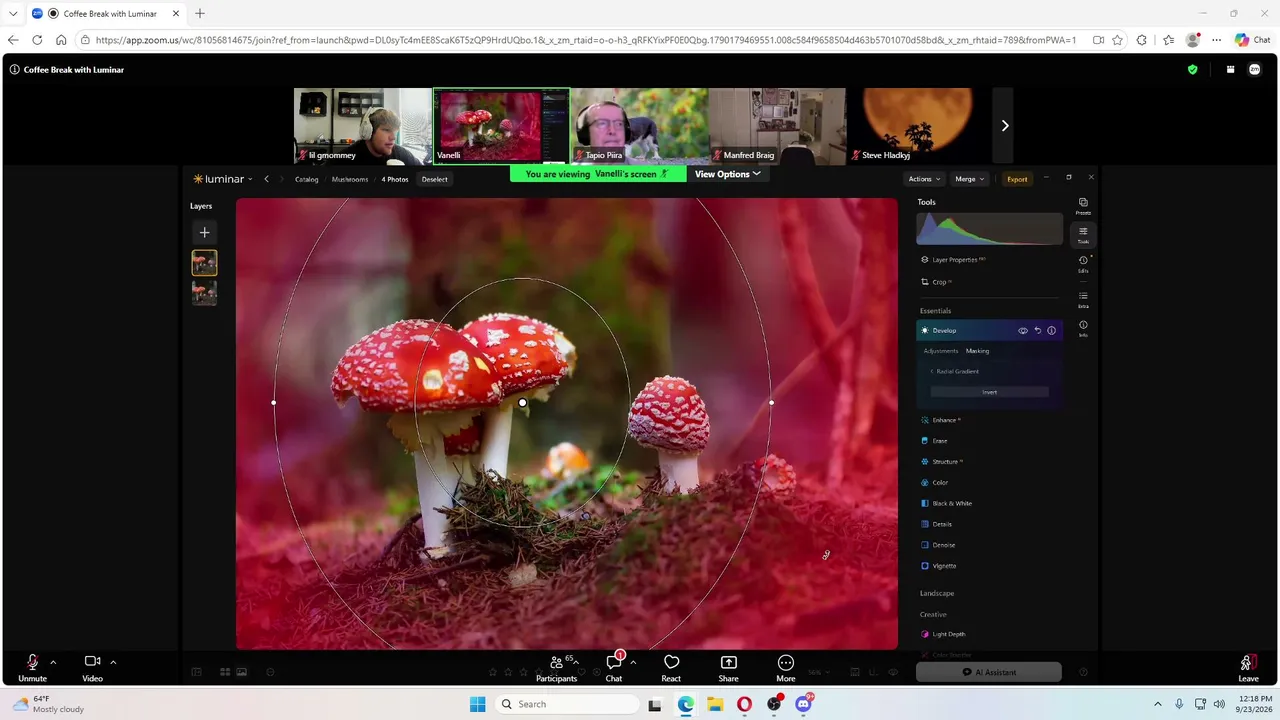Invert the radial gradient mask
1280x720 pixels.
(989, 392)
